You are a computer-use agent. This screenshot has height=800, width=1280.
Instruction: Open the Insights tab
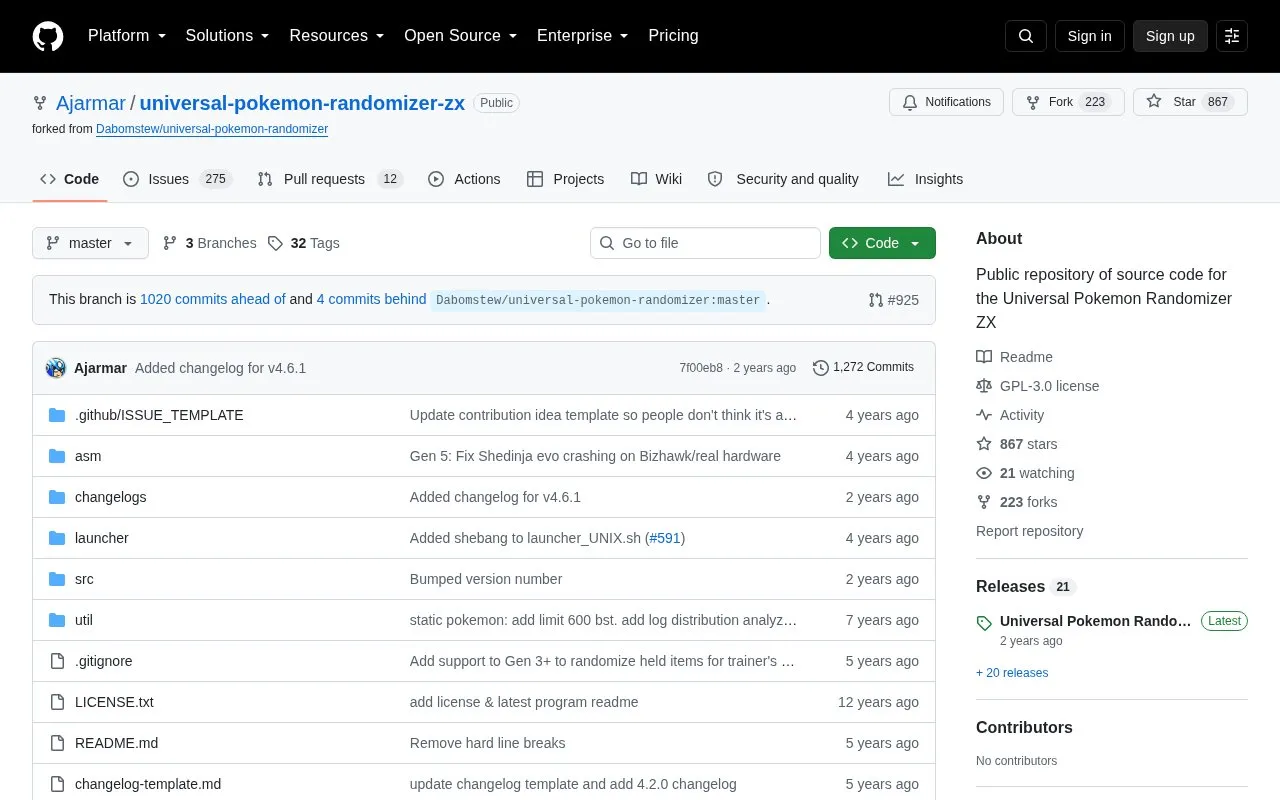925,179
